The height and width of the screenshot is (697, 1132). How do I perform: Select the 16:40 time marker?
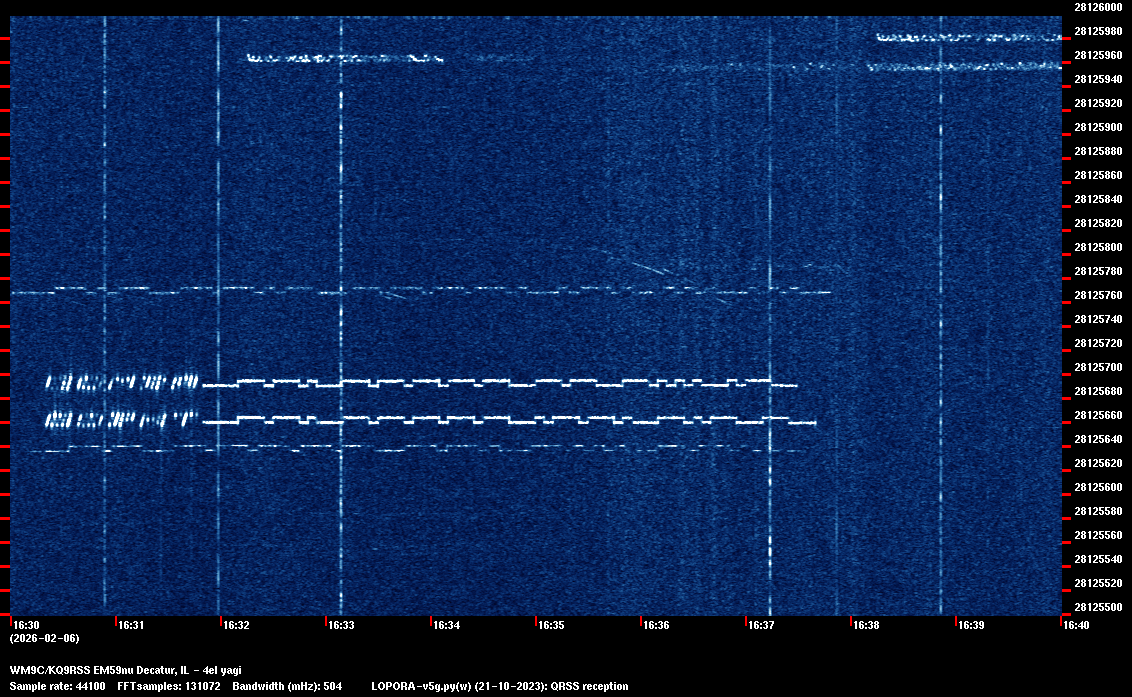(x=1075, y=625)
